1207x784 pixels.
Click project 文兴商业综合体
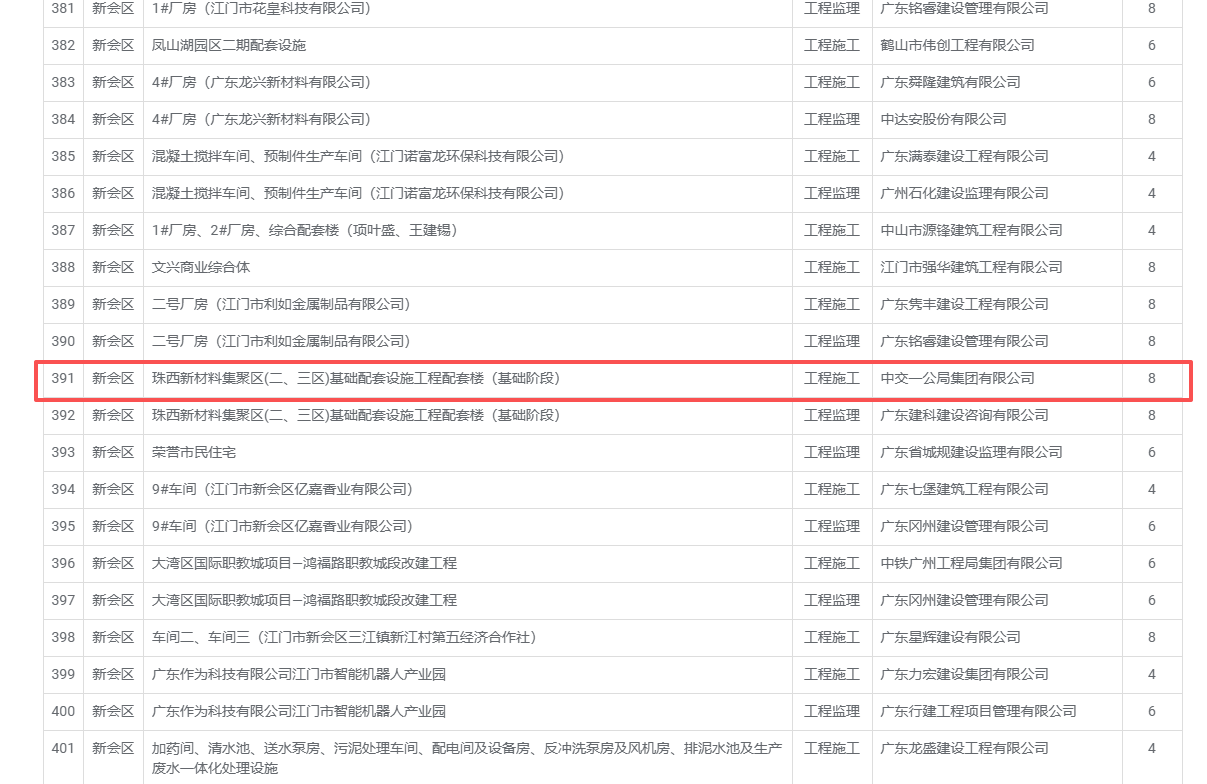pos(201,267)
